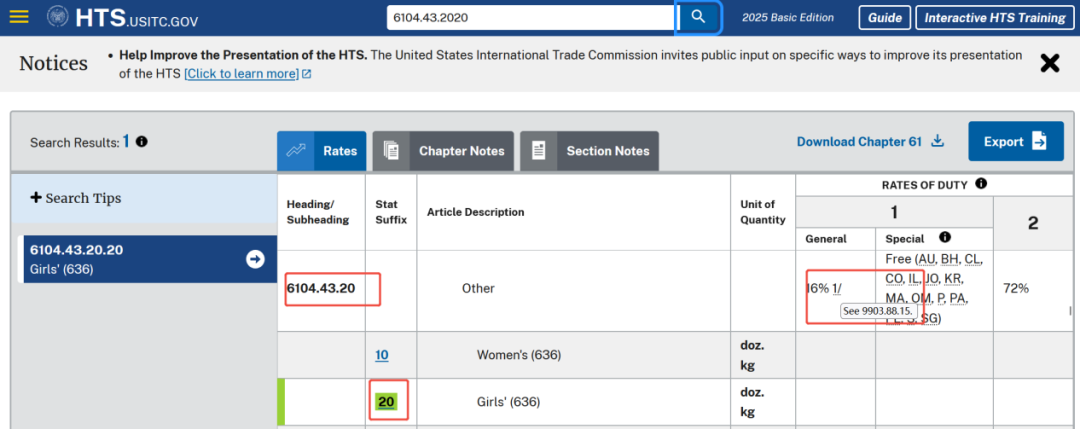
Task: Click the 2025 Basic Edition label
Action: [x=788, y=18]
